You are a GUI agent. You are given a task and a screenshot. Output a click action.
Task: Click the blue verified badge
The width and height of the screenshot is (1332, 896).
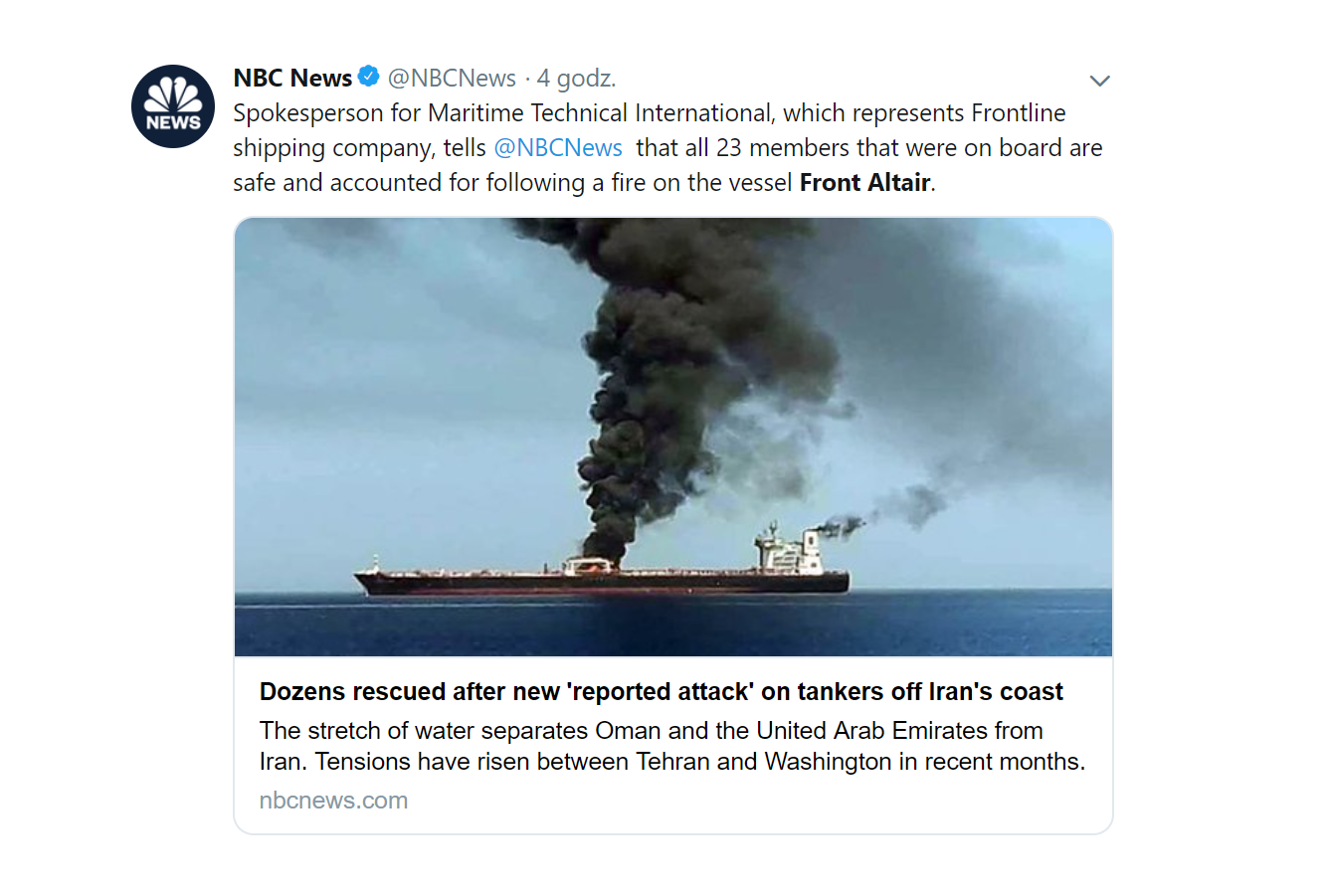[369, 77]
